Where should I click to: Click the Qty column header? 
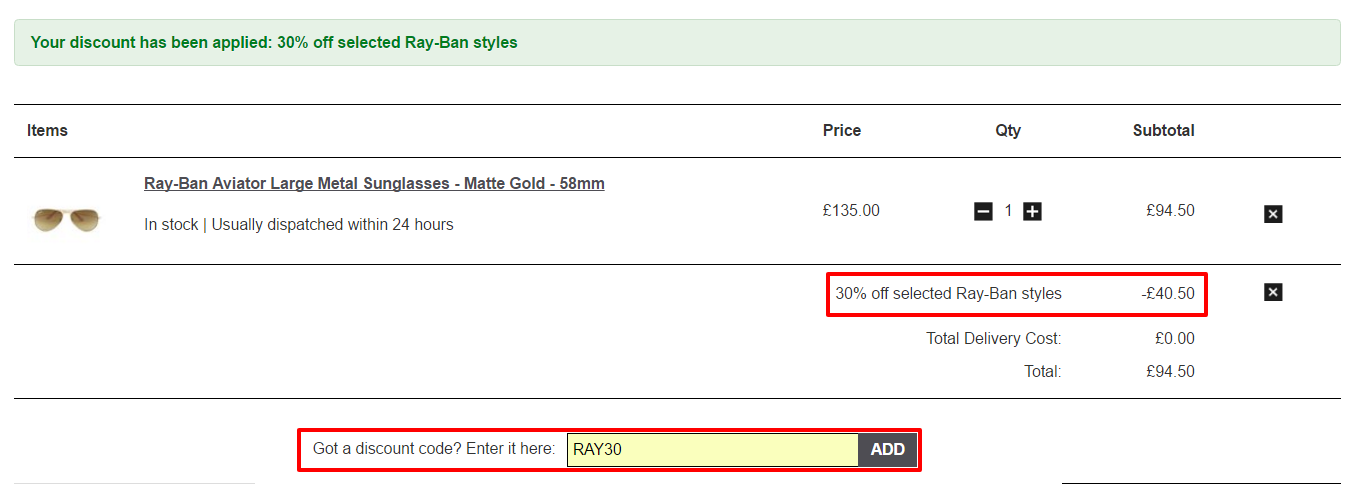(x=1008, y=130)
